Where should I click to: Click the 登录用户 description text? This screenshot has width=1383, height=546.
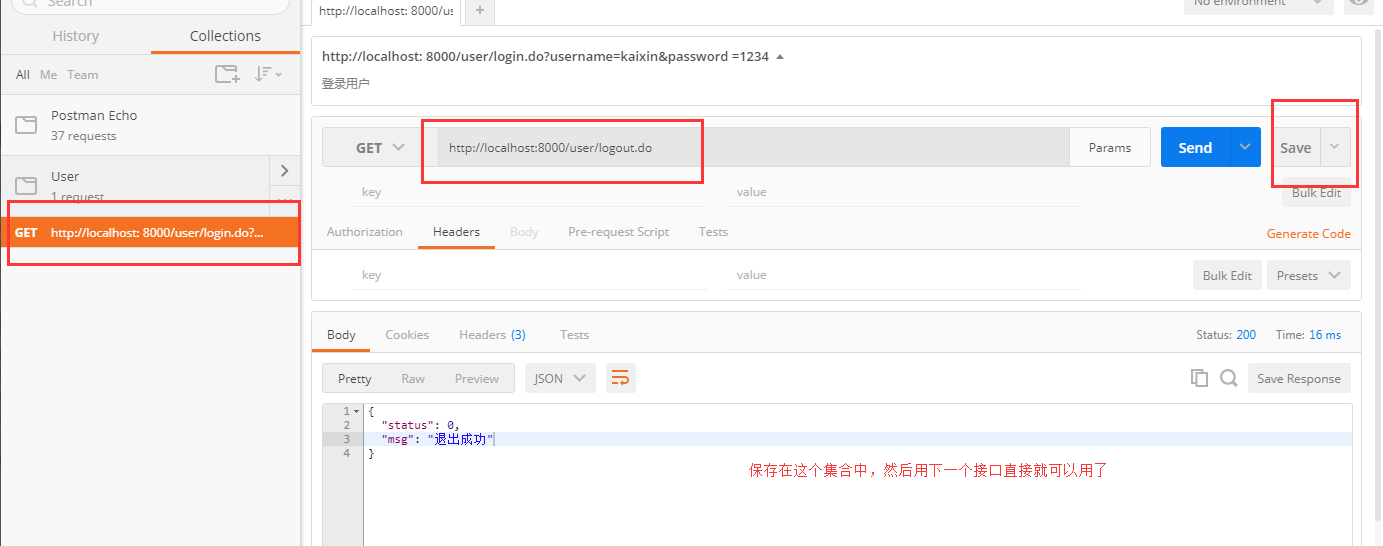(346, 83)
